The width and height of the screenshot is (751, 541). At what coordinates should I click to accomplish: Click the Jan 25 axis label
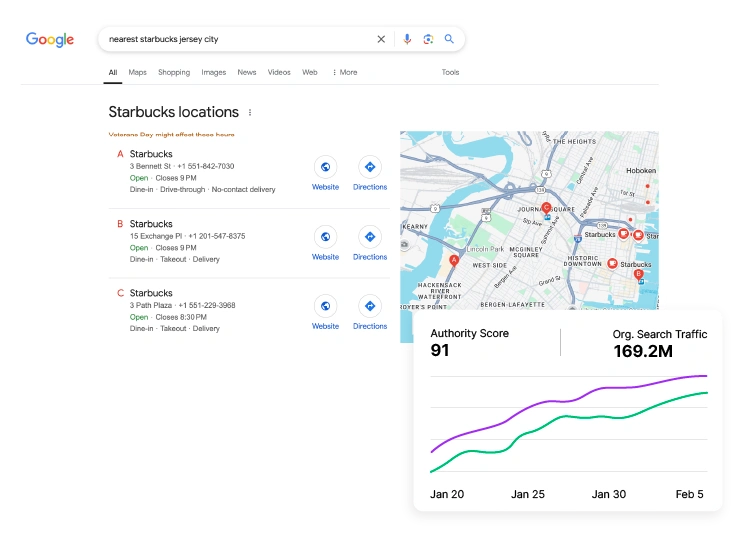[x=528, y=494]
